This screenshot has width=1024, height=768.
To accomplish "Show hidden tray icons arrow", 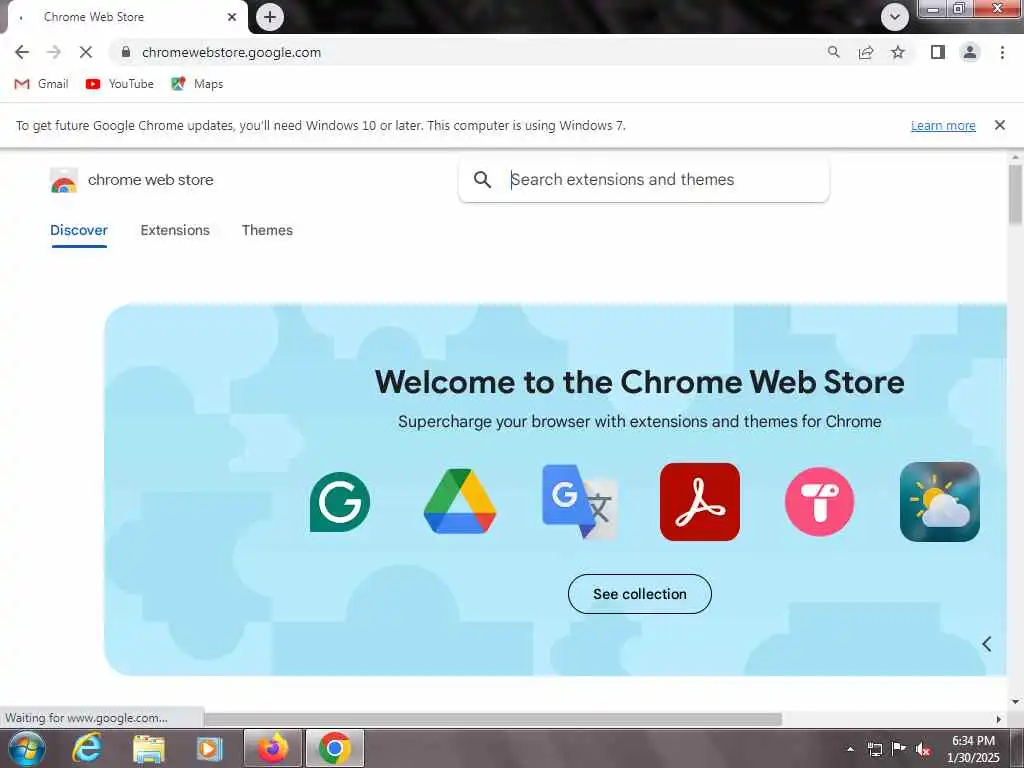I will [x=850, y=749].
